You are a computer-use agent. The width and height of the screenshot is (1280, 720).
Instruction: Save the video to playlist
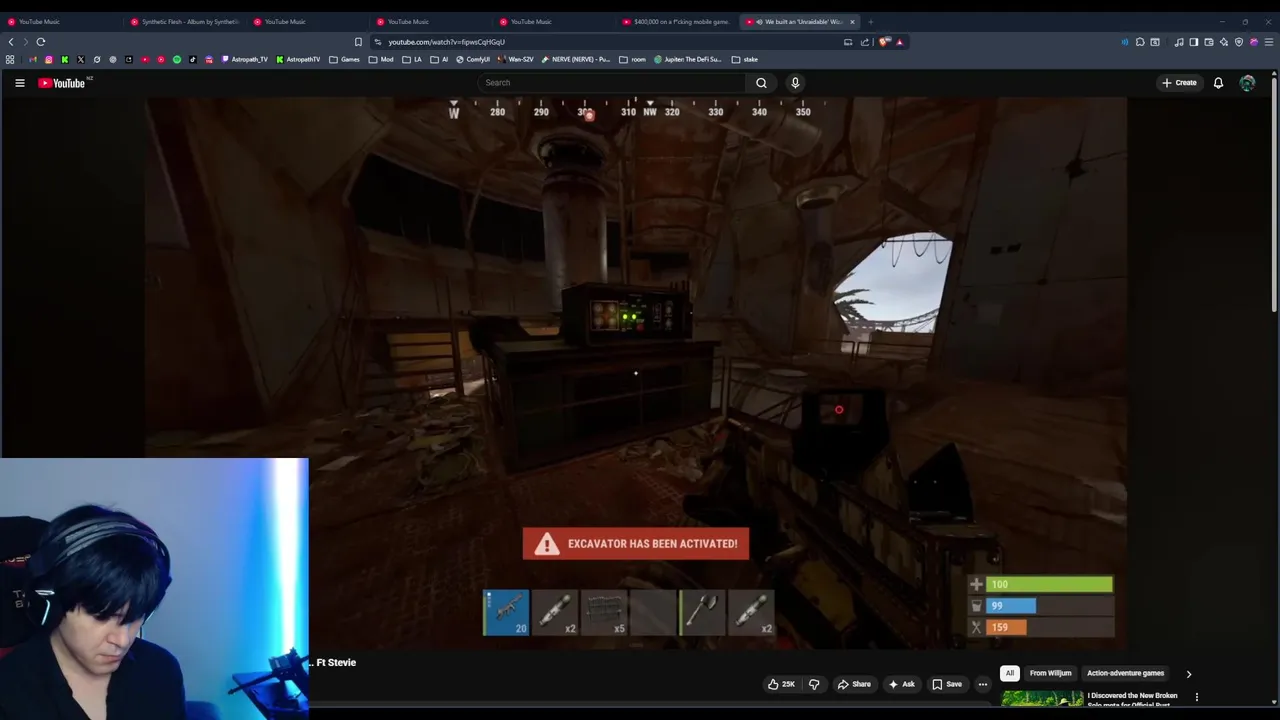[x=947, y=684]
